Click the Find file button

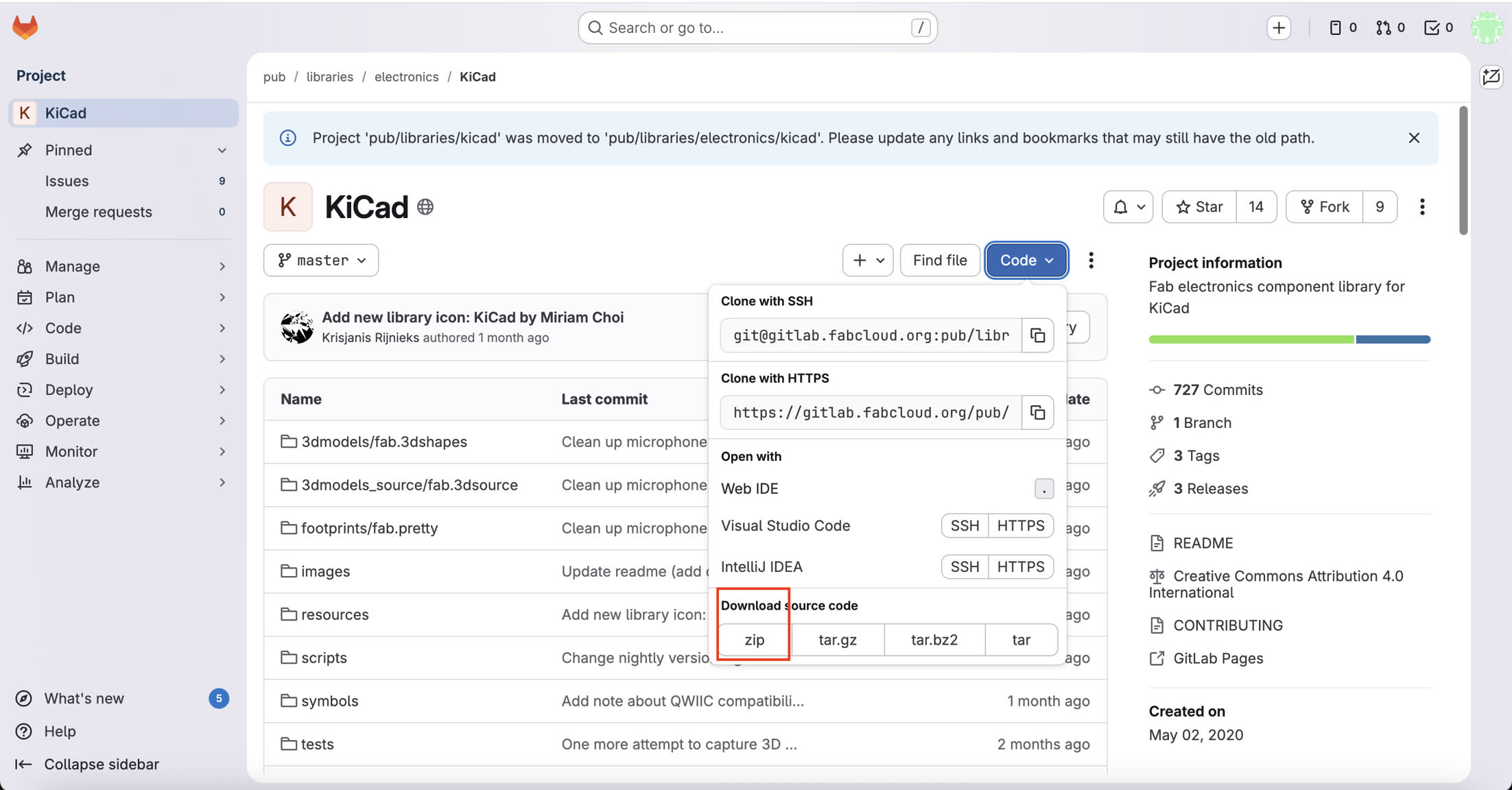[x=940, y=260]
